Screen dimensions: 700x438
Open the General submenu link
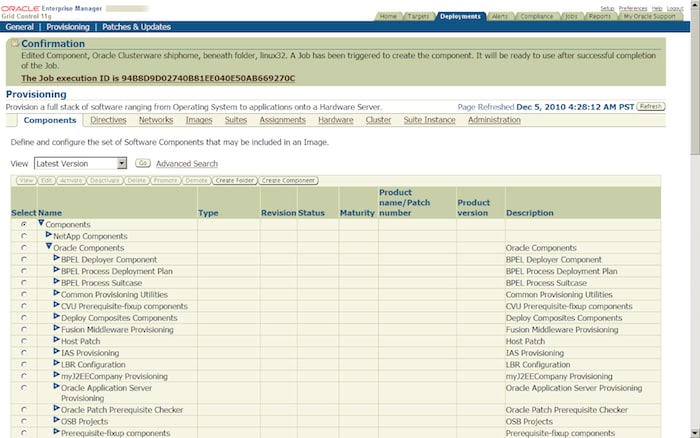pyautogui.click(x=19, y=27)
